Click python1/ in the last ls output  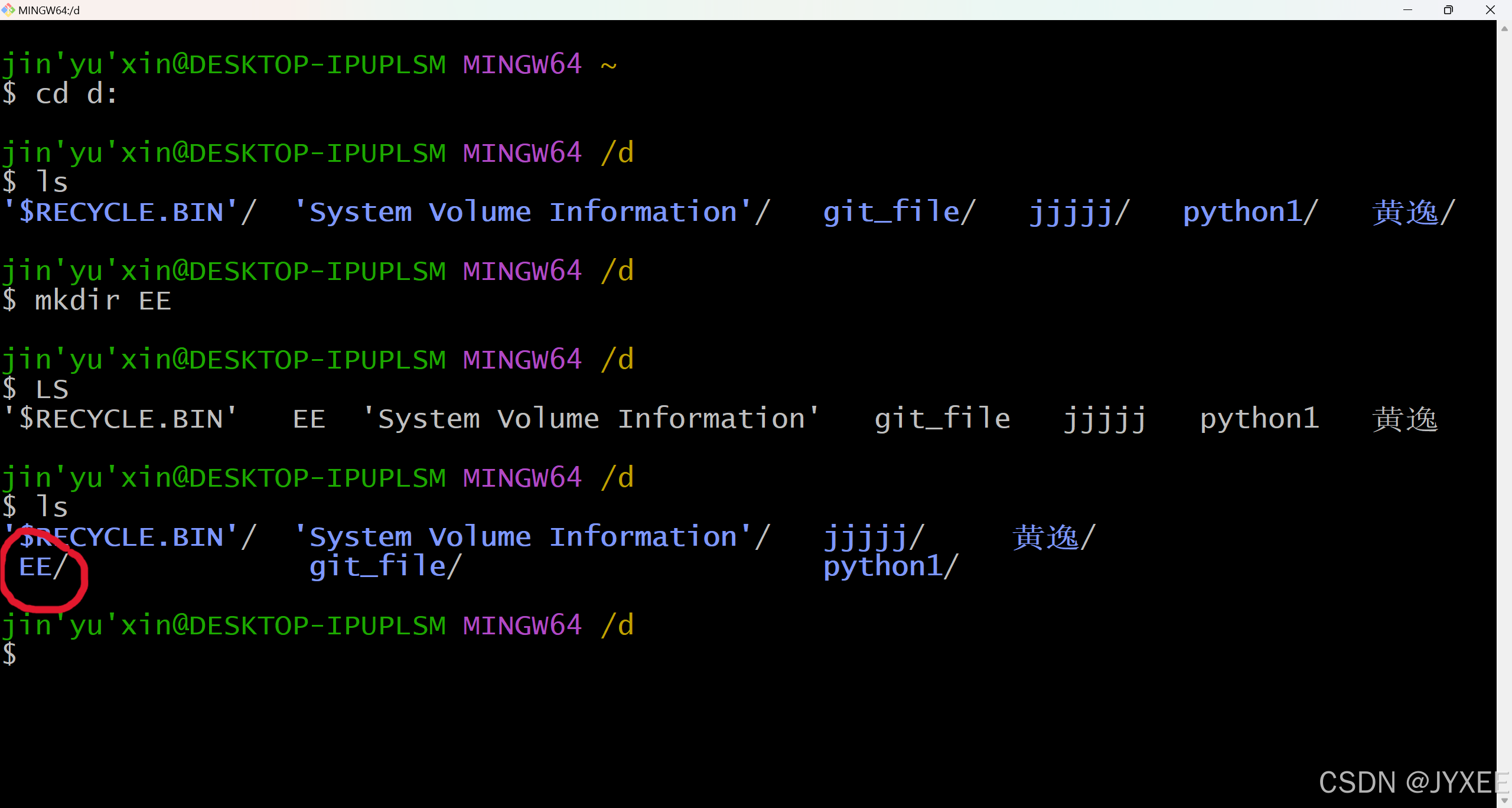(x=891, y=567)
